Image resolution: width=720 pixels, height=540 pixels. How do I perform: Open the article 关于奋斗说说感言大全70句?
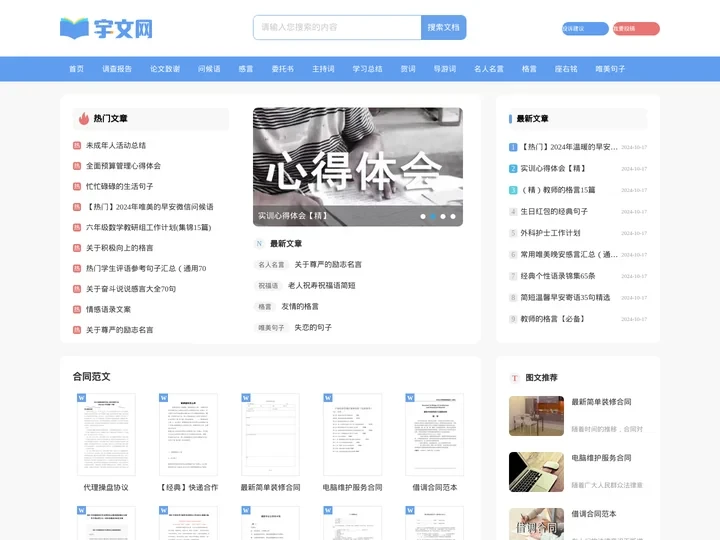click(131, 289)
